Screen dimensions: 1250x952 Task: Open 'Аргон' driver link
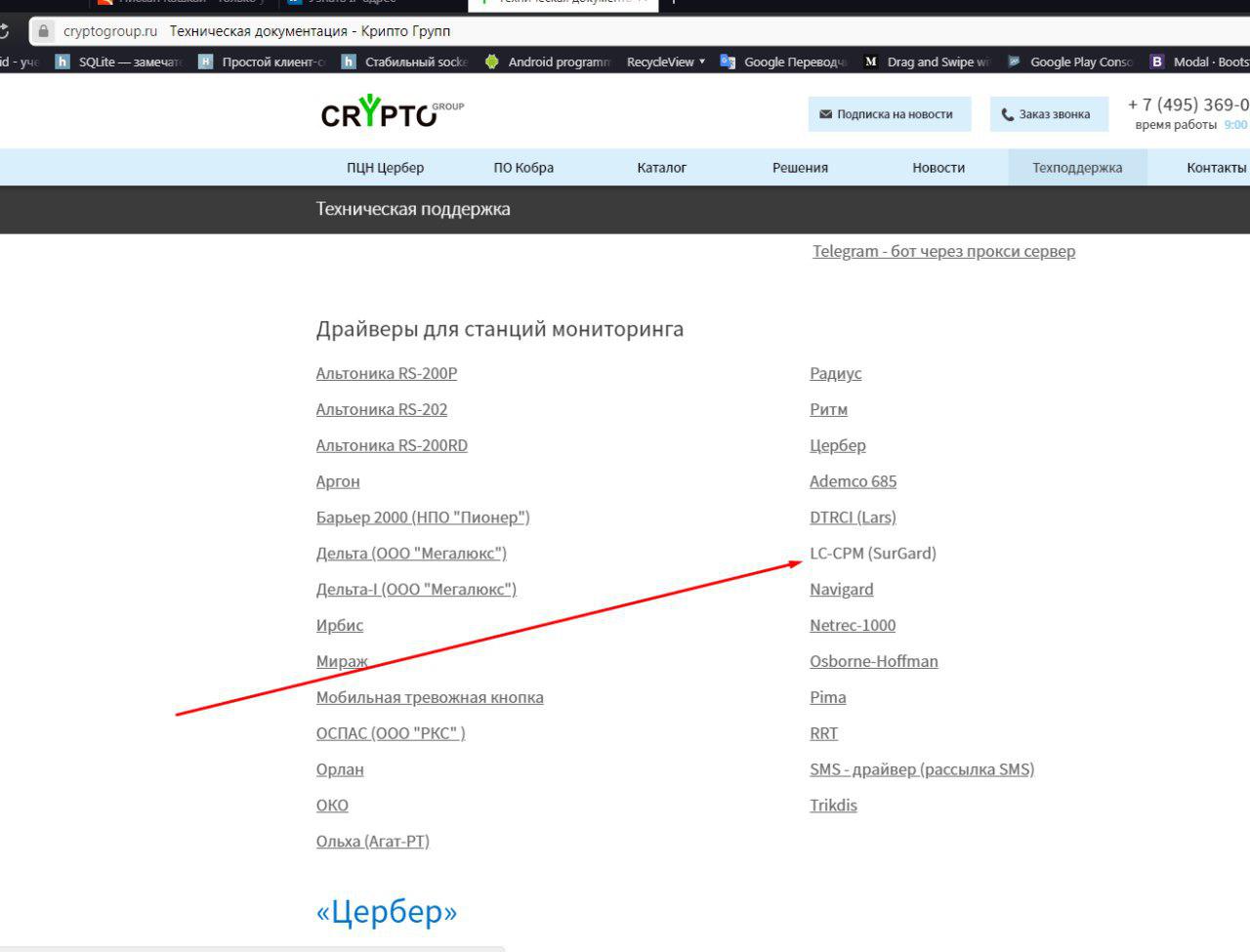(x=338, y=481)
